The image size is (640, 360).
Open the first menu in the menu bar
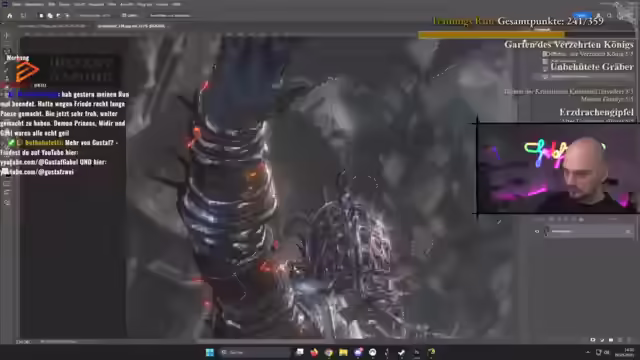(16, 4)
